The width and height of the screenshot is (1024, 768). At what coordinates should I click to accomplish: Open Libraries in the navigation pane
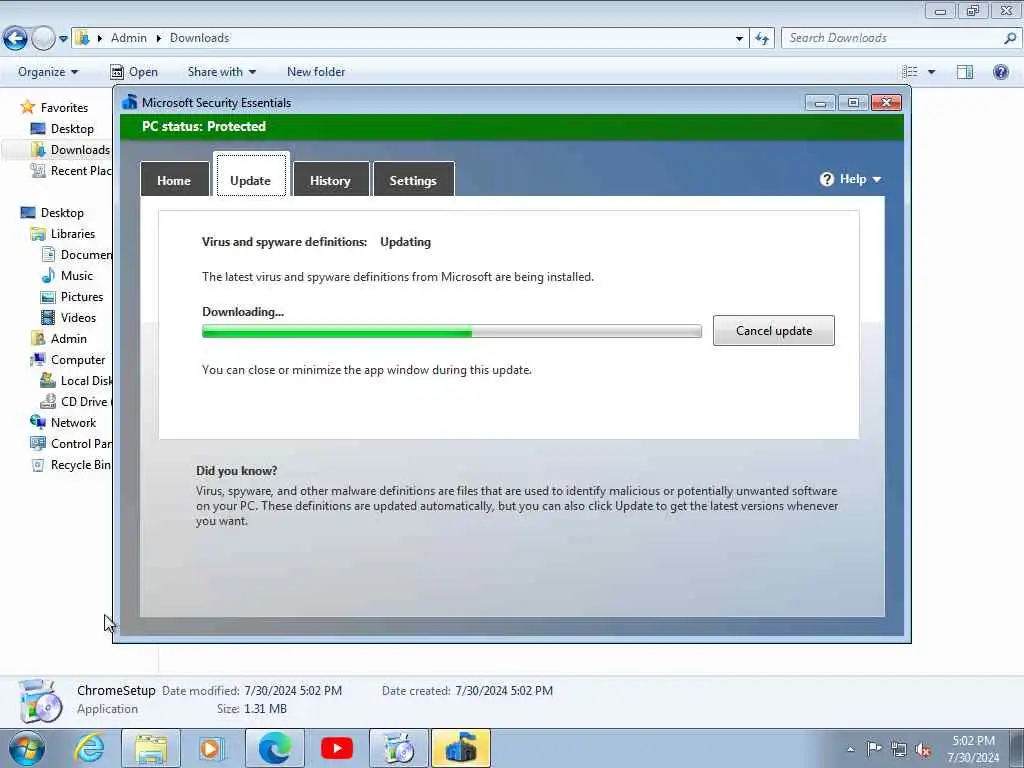tap(64, 233)
